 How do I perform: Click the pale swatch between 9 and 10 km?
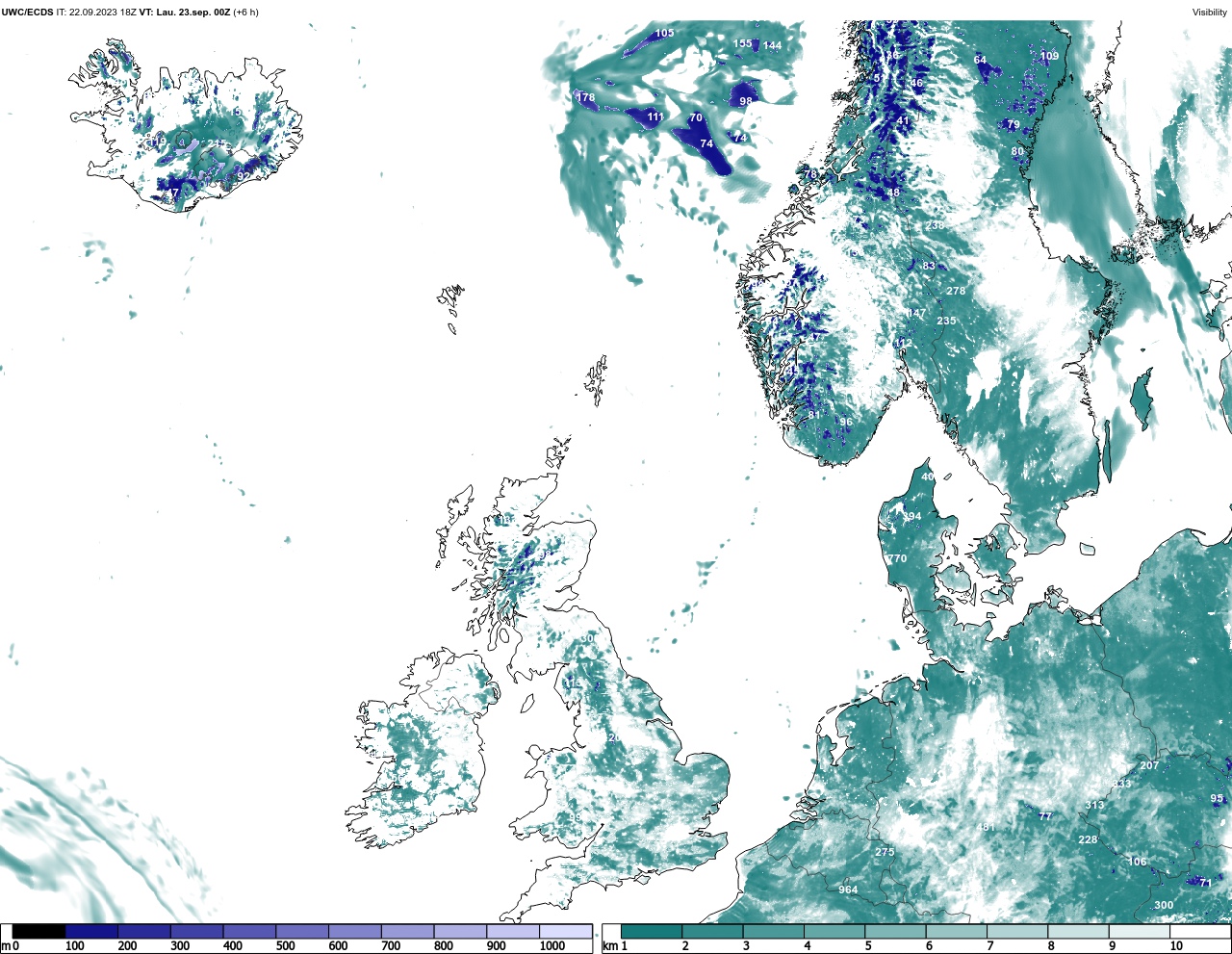[1141, 932]
